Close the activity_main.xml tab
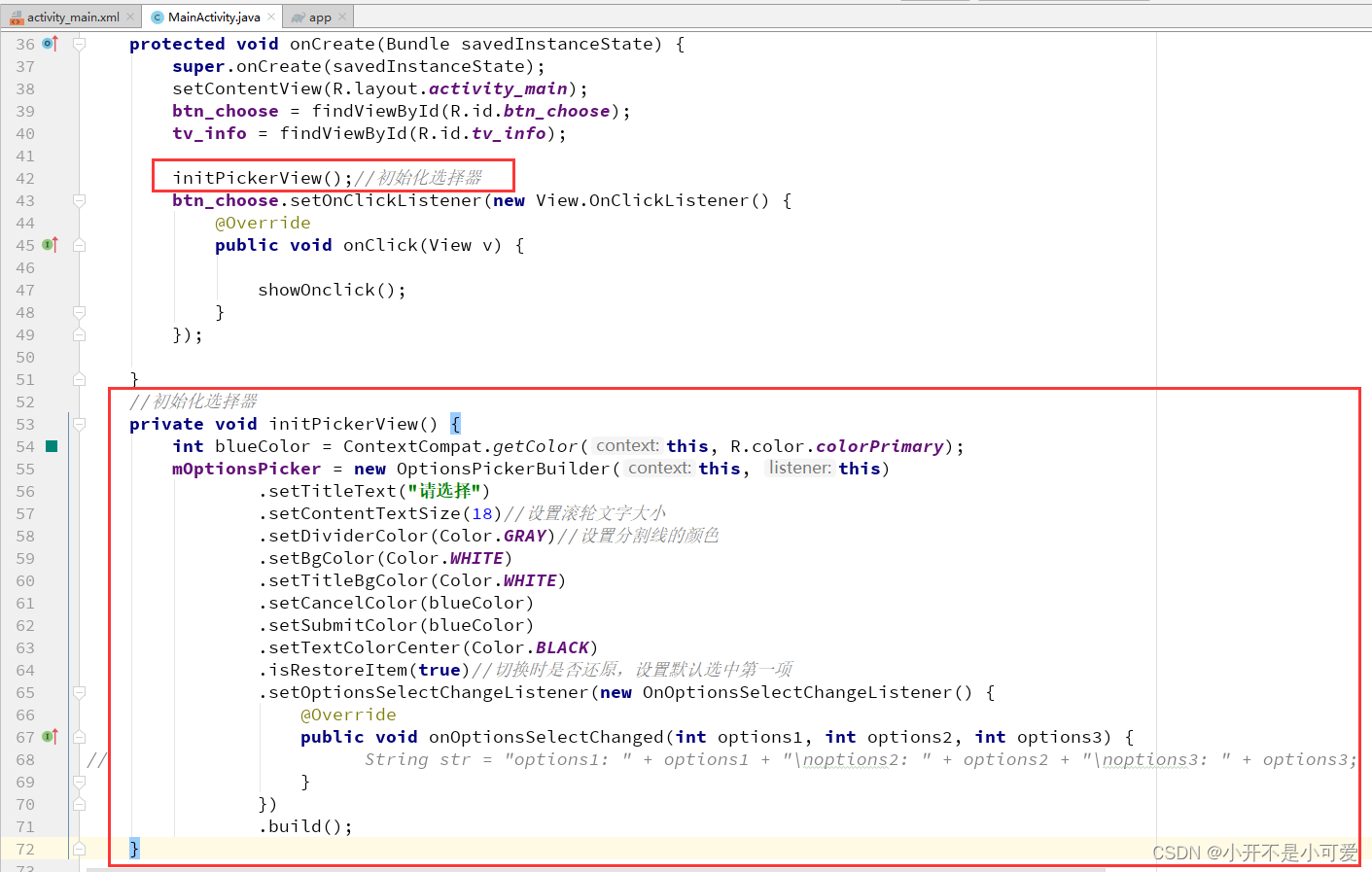 pos(129,16)
